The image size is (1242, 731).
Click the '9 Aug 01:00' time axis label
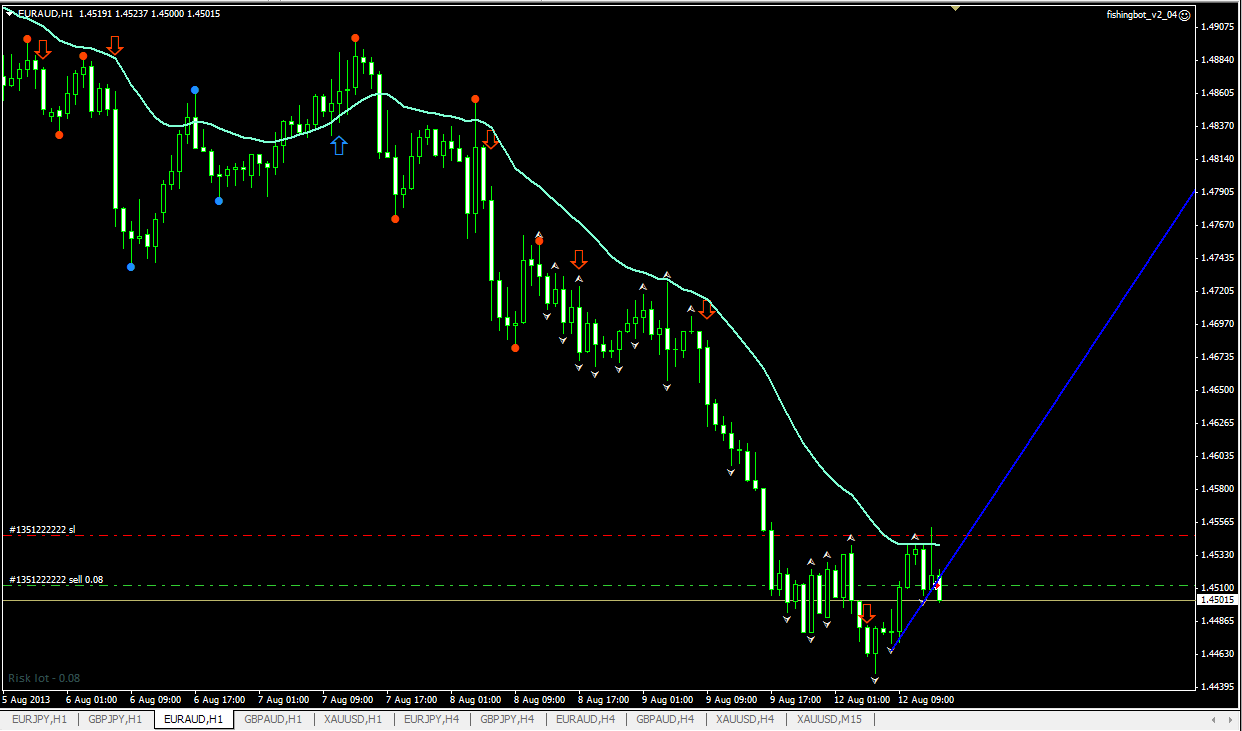point(669,700)
